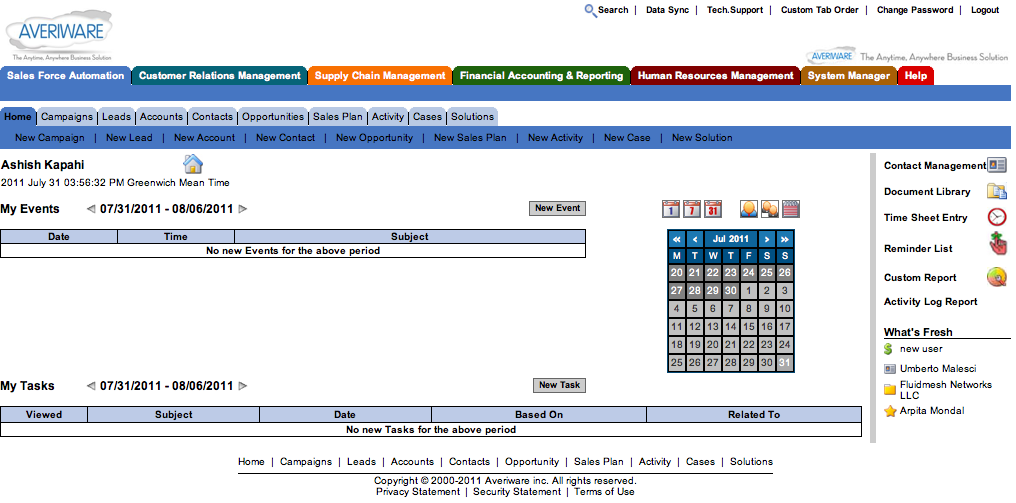Jump forward one year in mini calendar

click(785, 239)
